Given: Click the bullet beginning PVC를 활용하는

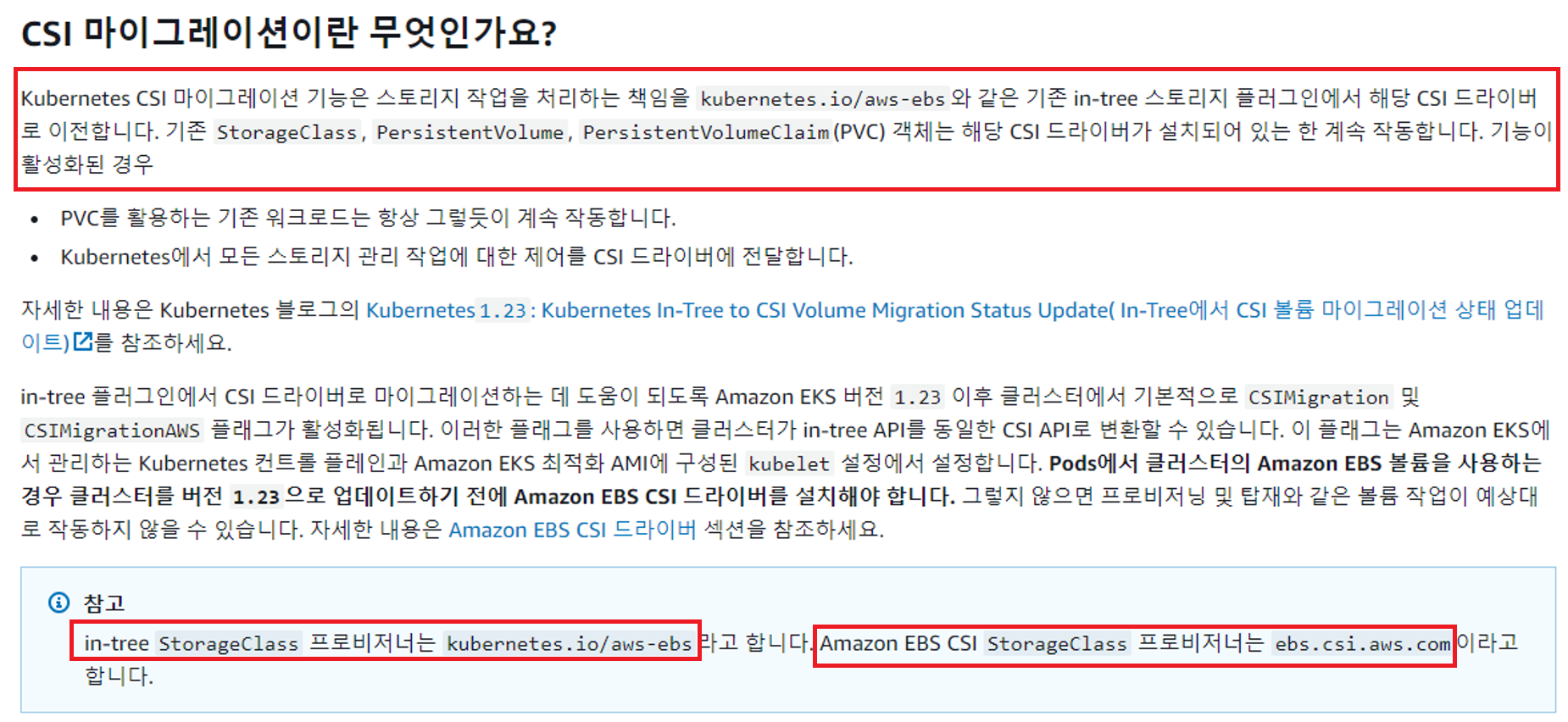Looking at the screenshot, I should tap(368, 219).
